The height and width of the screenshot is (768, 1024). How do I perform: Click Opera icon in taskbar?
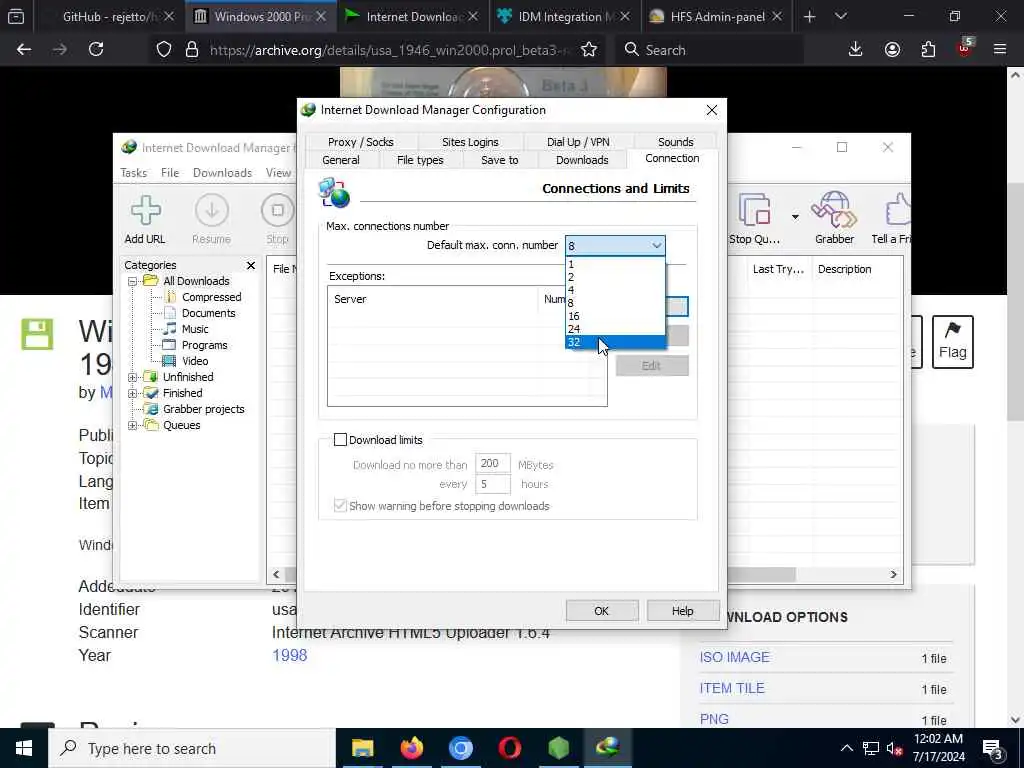509,748
